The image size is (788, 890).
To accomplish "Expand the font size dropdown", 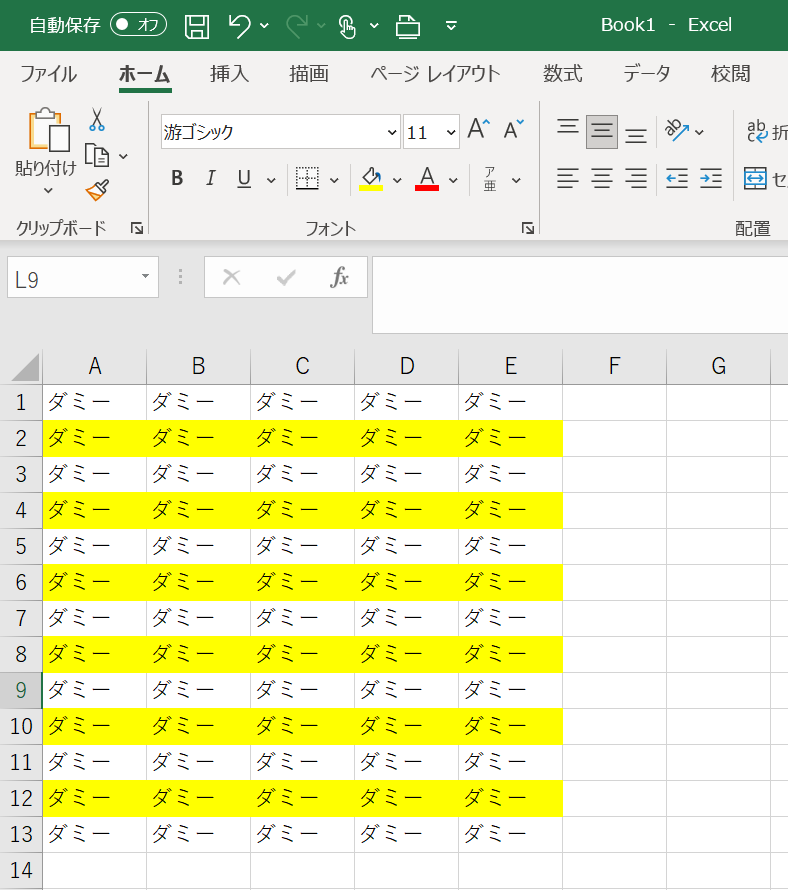I will pyautogui.click(x=450, y=132).
